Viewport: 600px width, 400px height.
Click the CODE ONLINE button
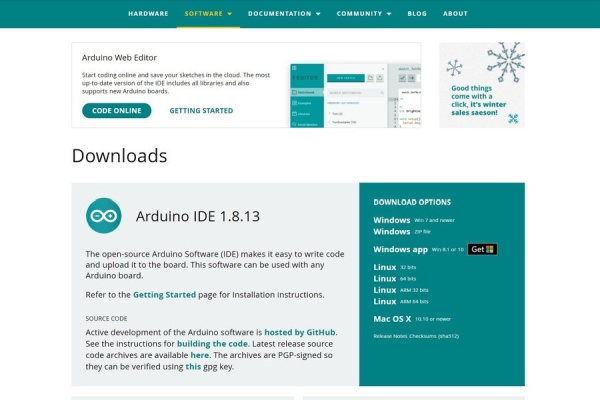pyautogui.click(x=117, y=111)
